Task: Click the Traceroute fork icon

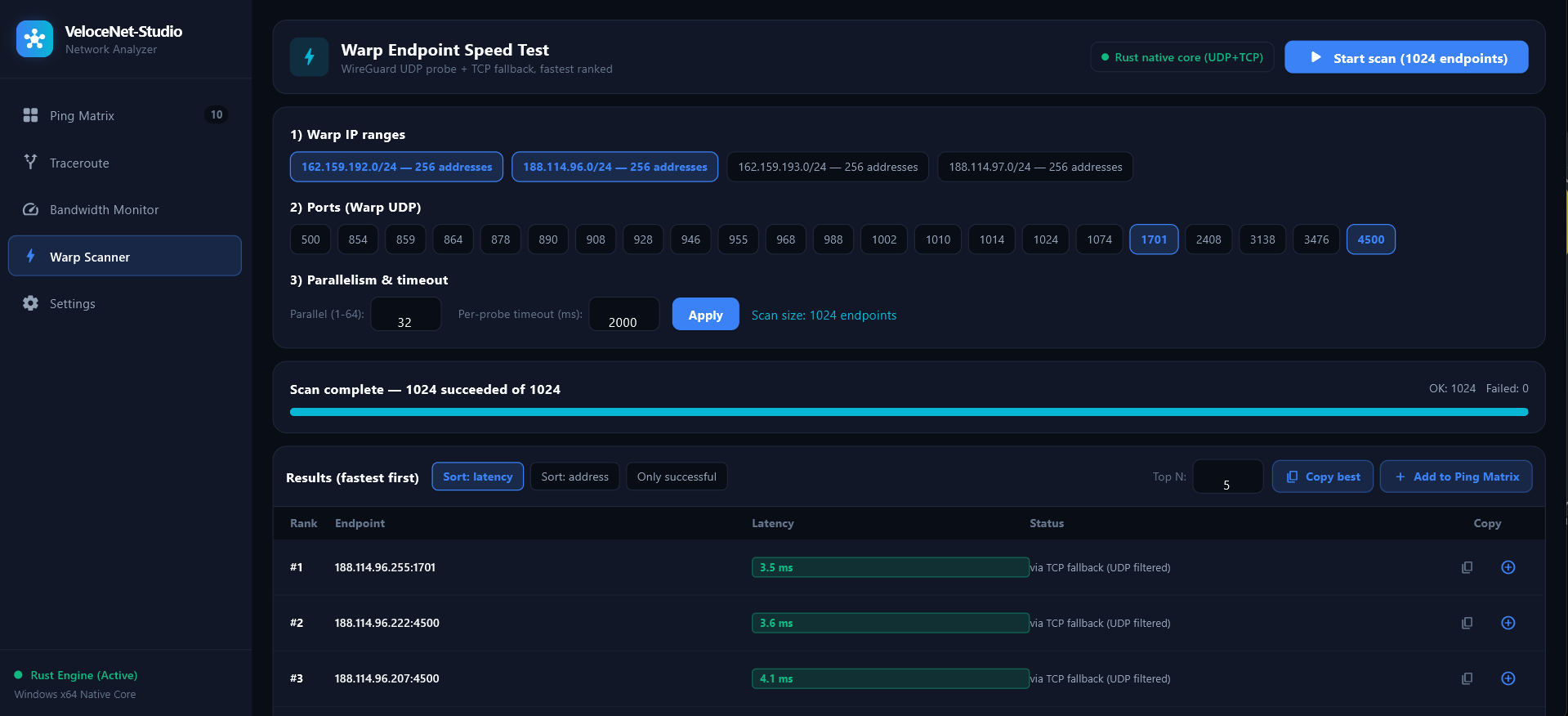Action: pyautogui.click(x=30, y=162)
